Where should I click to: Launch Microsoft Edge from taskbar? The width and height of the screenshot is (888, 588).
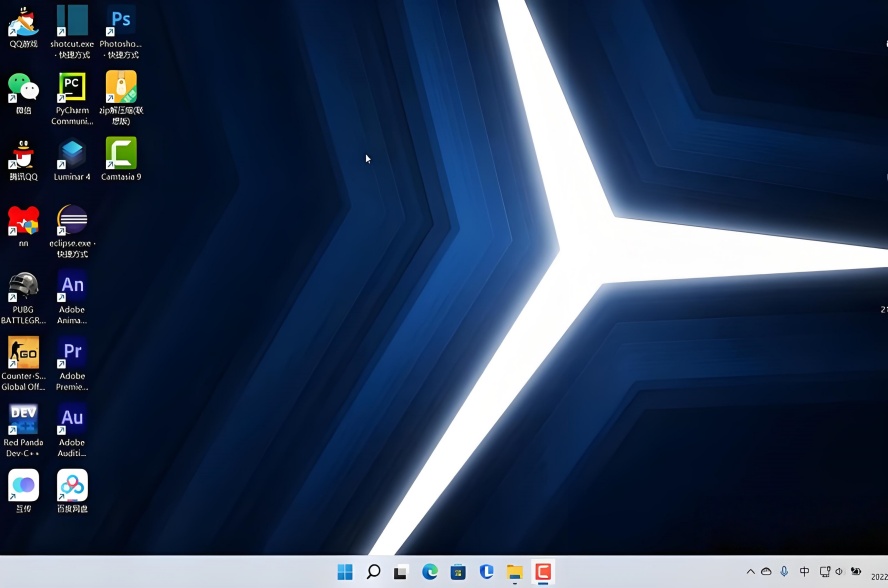pos(430,572)
